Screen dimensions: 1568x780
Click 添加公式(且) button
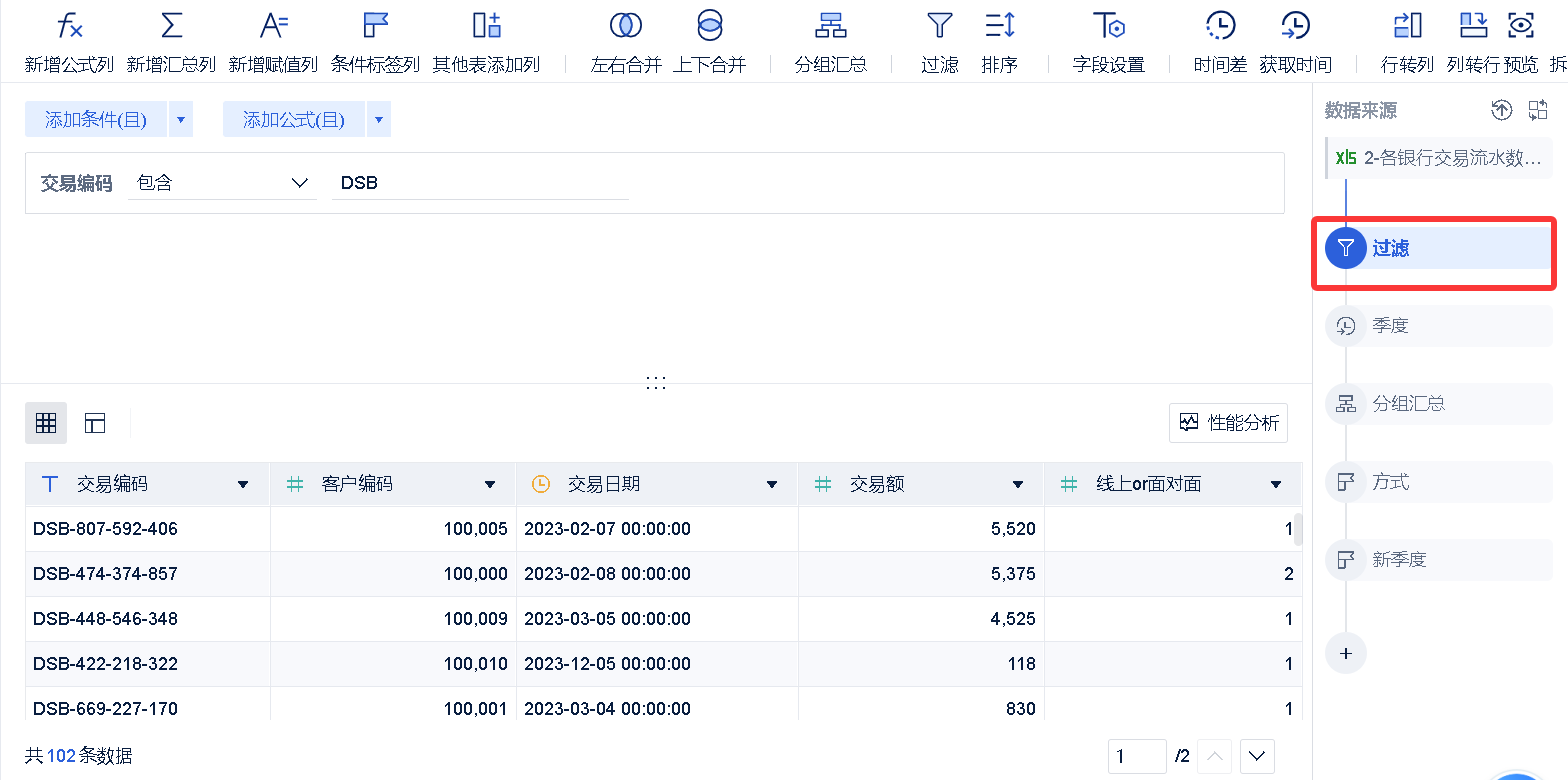tap(294, 120)
